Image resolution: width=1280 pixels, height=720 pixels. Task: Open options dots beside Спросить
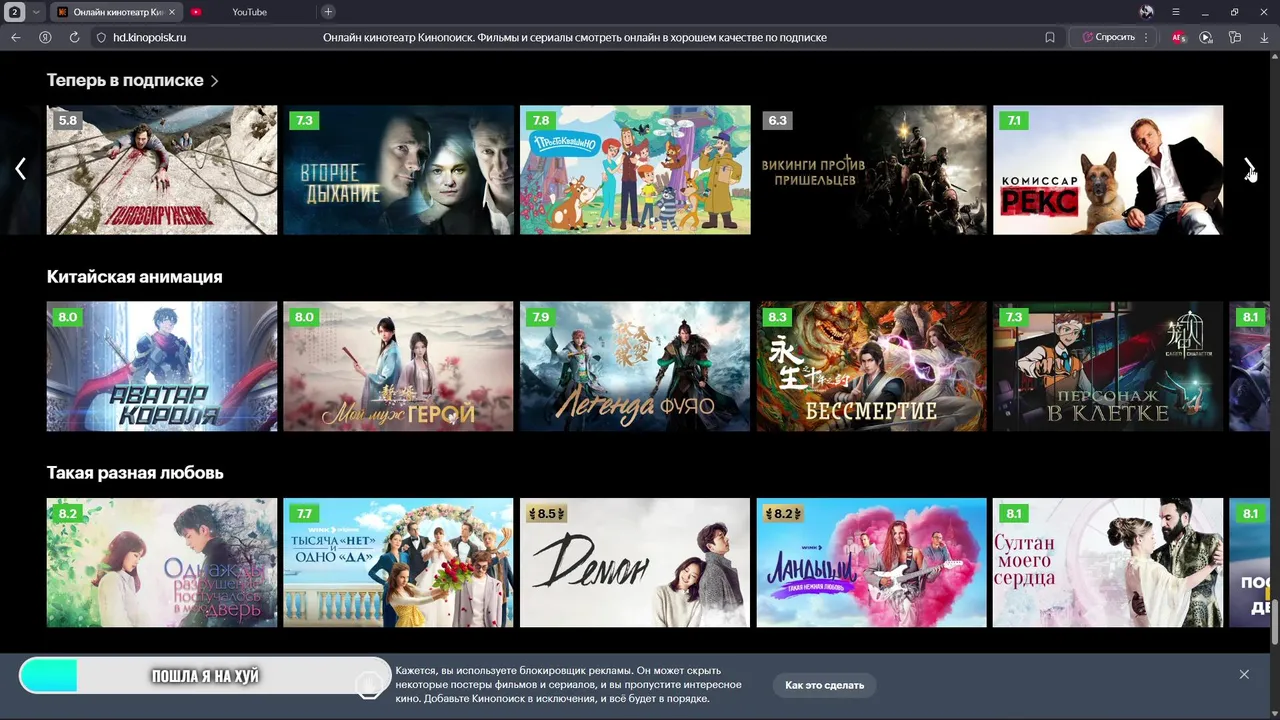pyautogui.click(x=1147, y=37)
